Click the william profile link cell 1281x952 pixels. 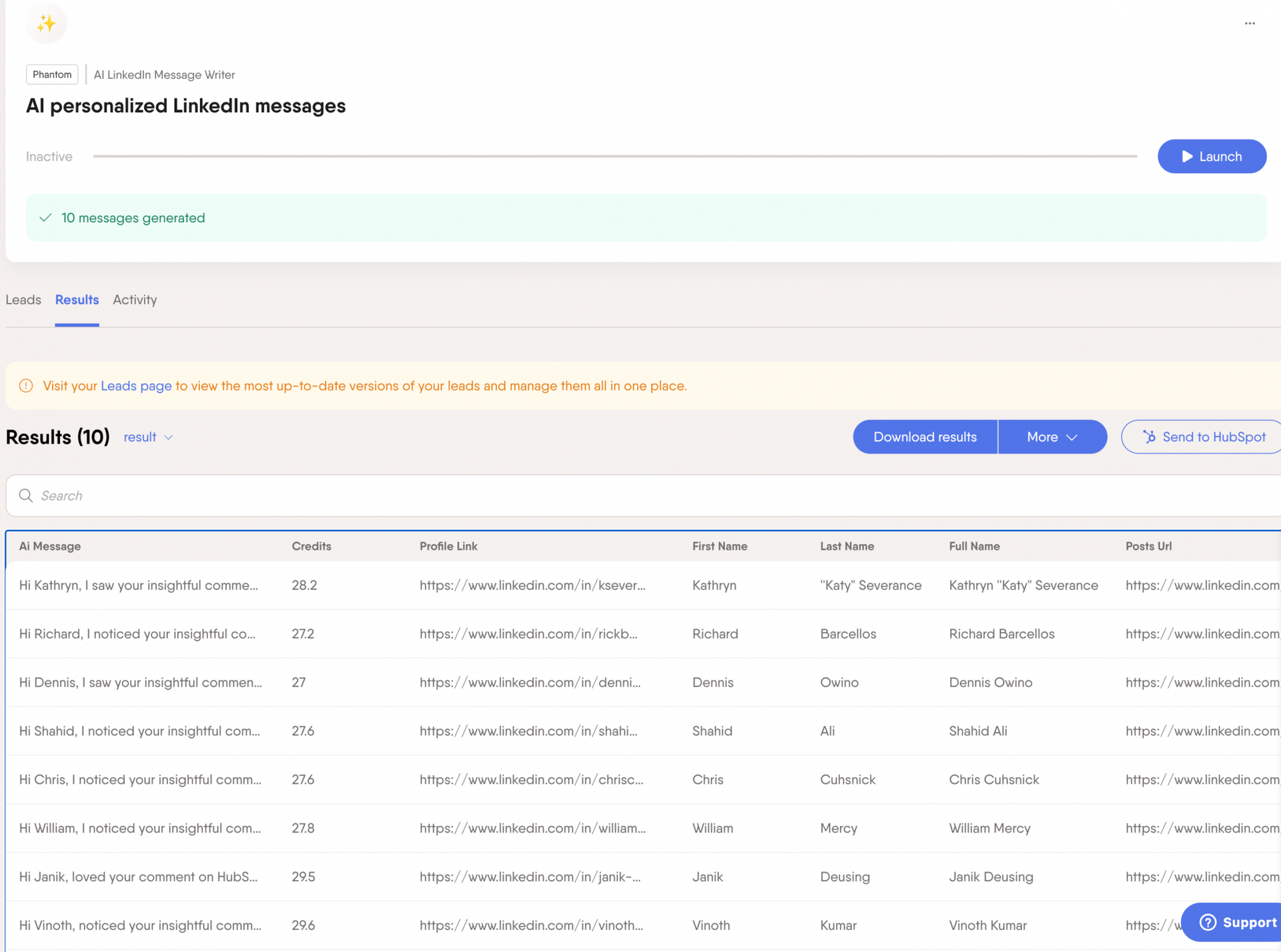(x=532, y=828)
